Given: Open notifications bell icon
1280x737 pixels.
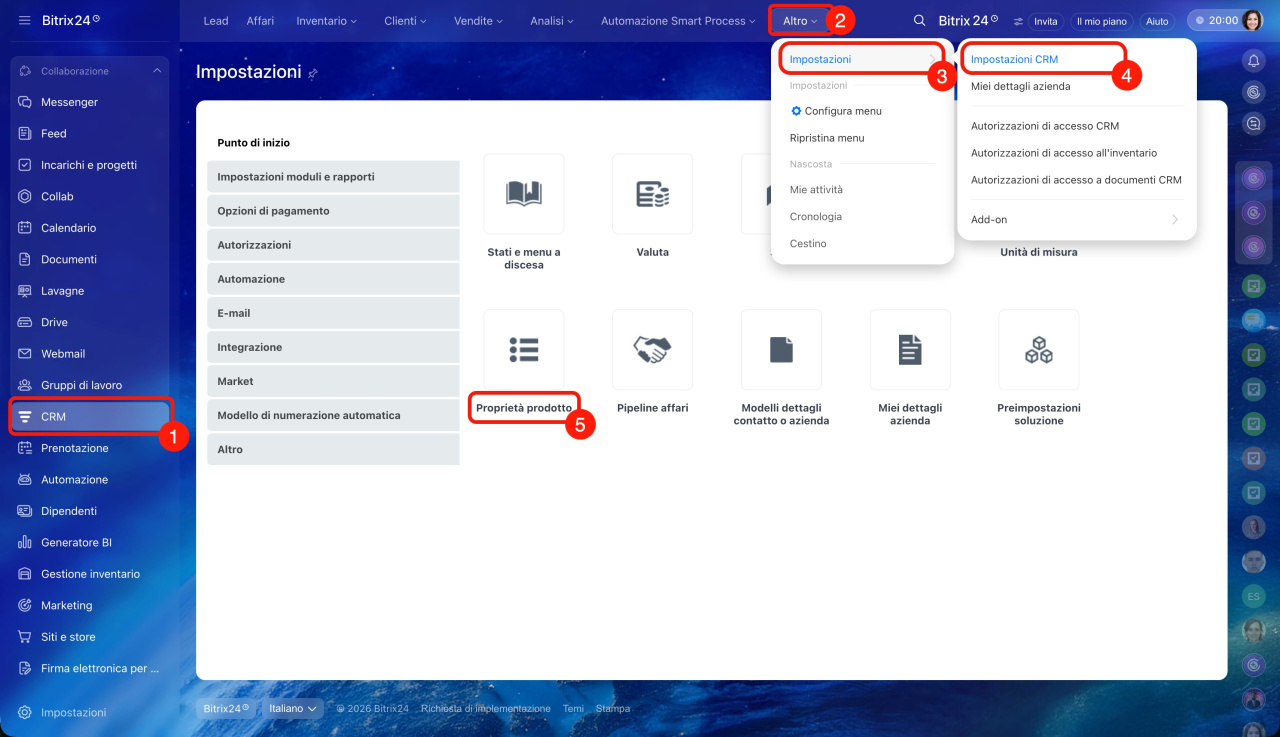Looking at the screenshot, I should (x=1253, y=61).
